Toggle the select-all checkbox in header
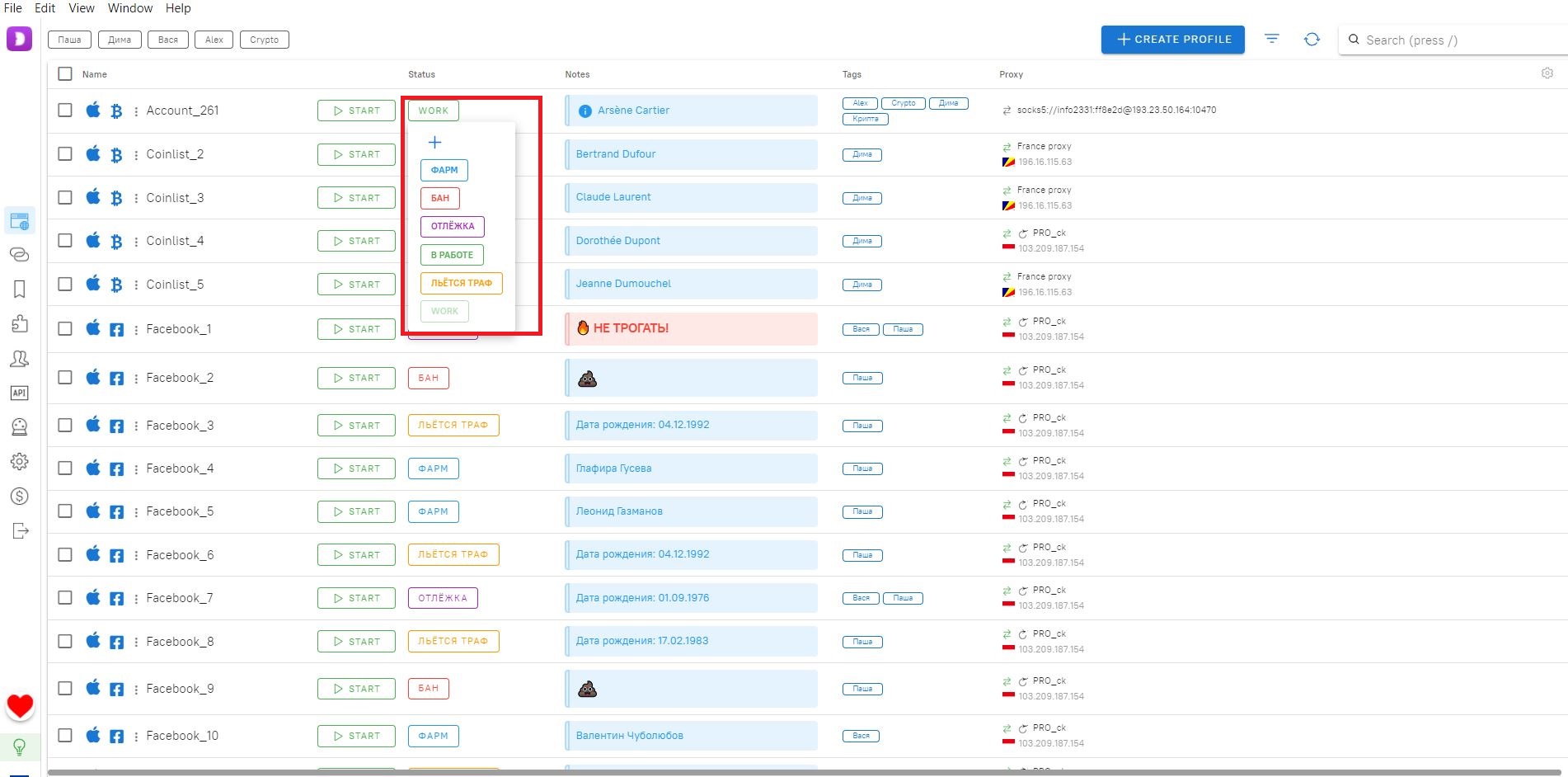Viewport: 1568px width, 777px height. [65, 73]
